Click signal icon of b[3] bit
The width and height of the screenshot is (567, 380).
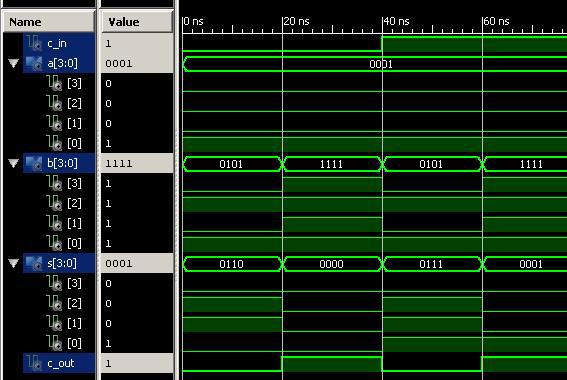click(55, 183)
